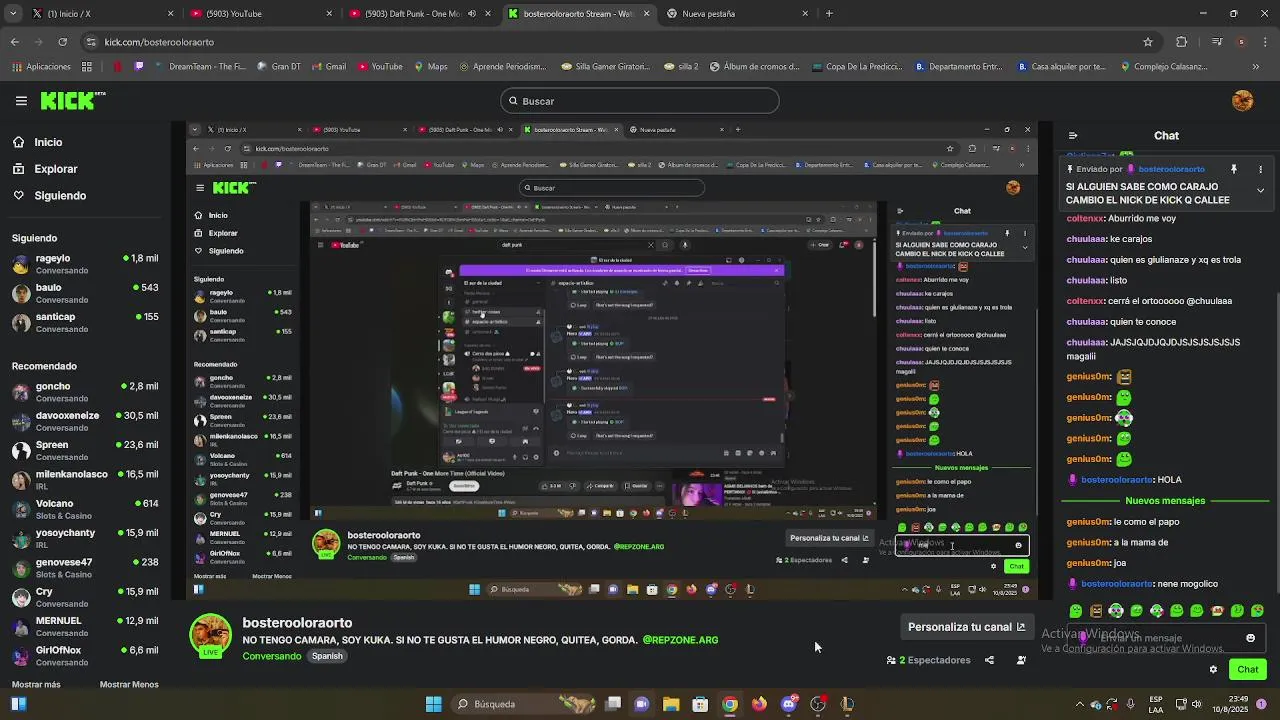Screen dimensions: 1280x720
Task: Open goncho recommended channel
Action: coord(85,392)
